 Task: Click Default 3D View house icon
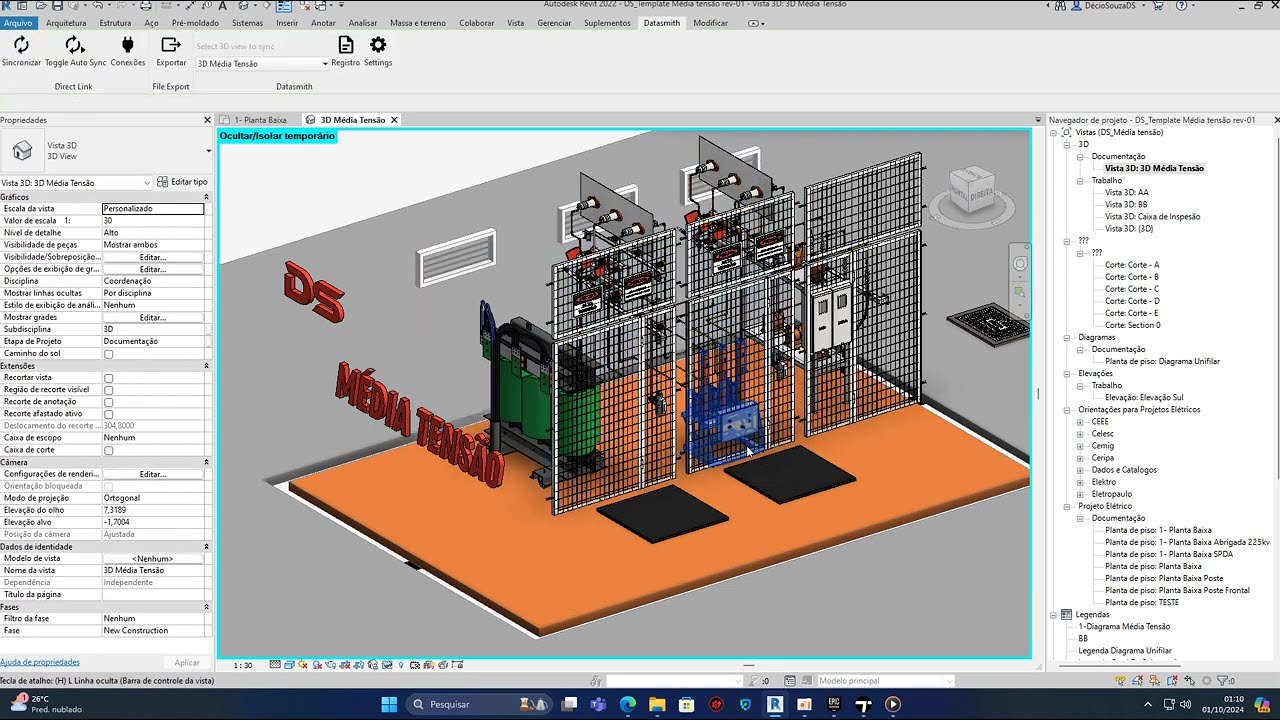click(243, 6)
